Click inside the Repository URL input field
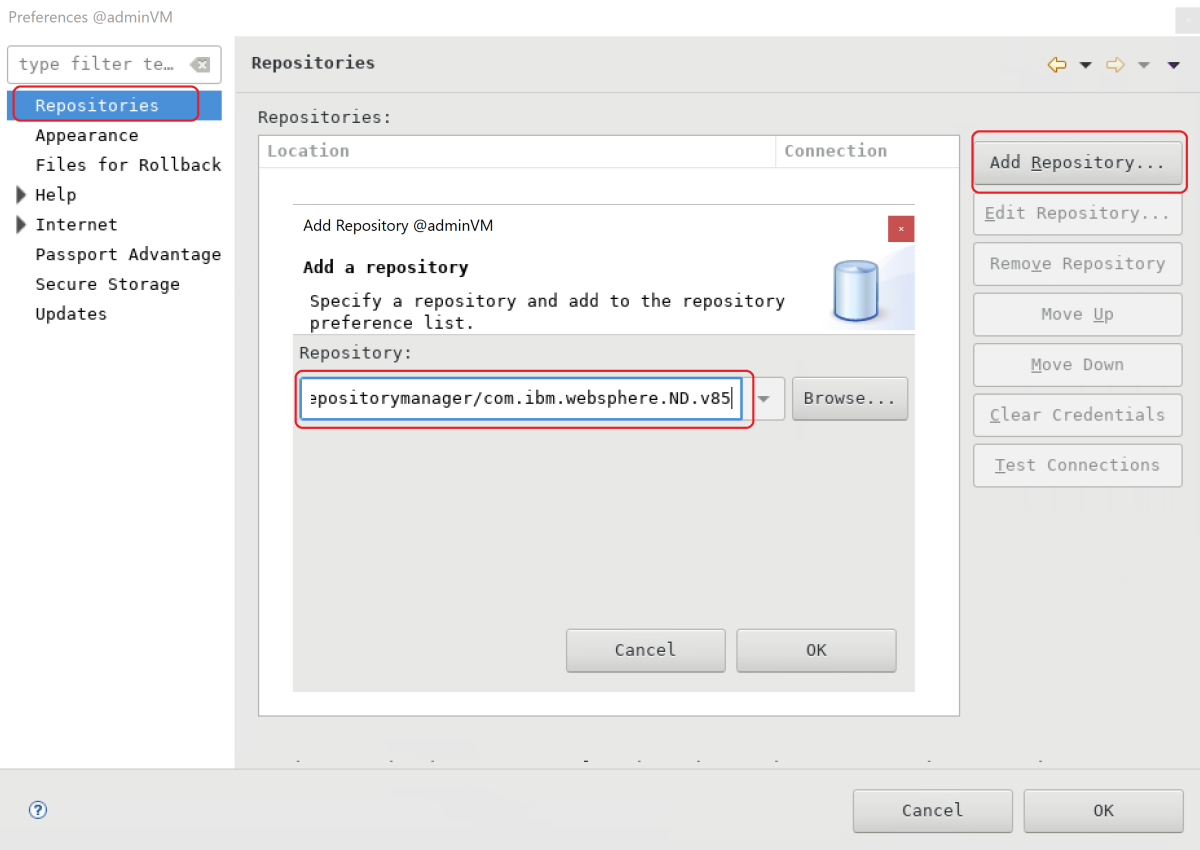The width and height of the screenshot is (1200, 850). 520,398
